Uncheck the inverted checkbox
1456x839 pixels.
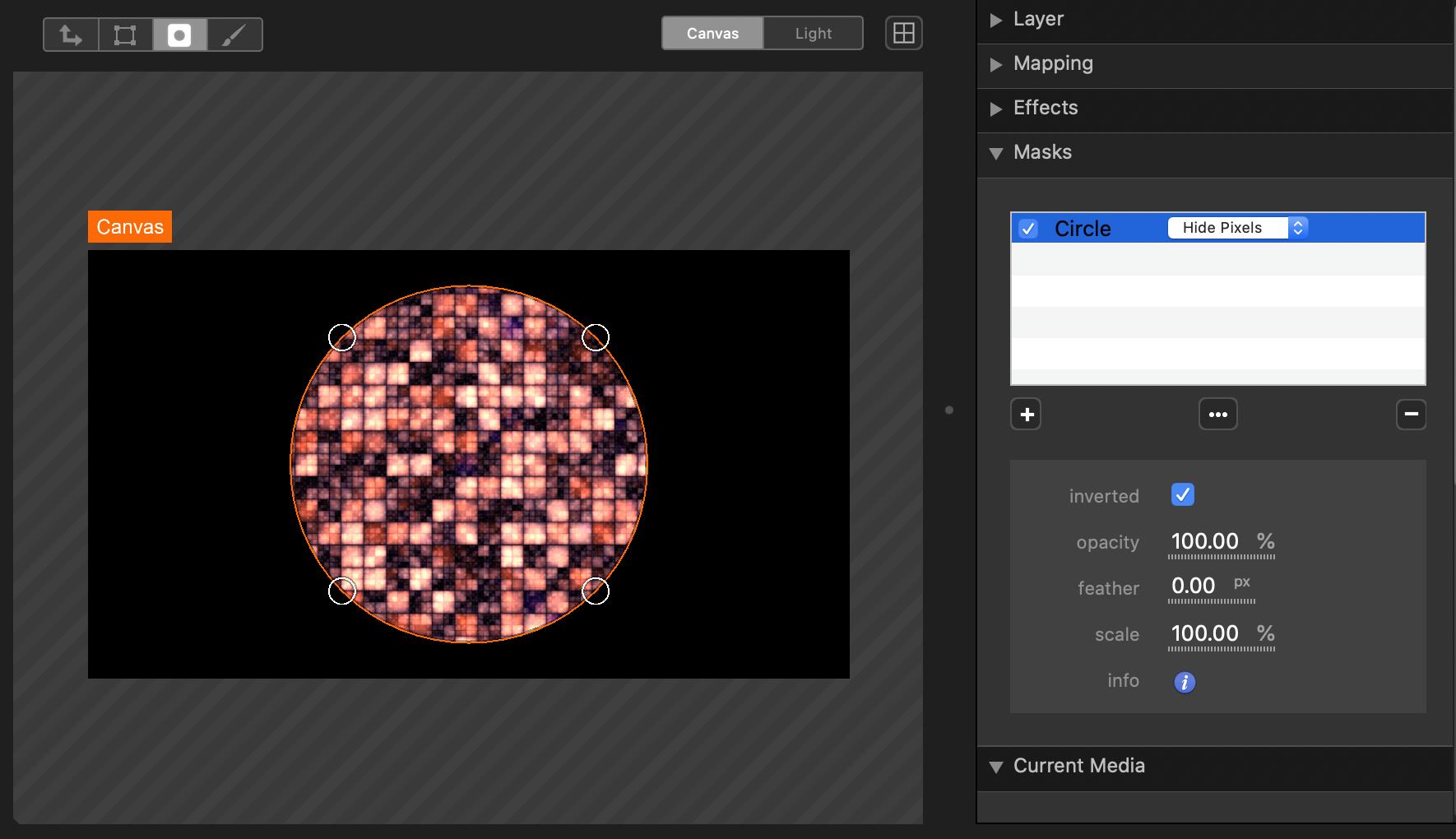tap(1182, 495)
